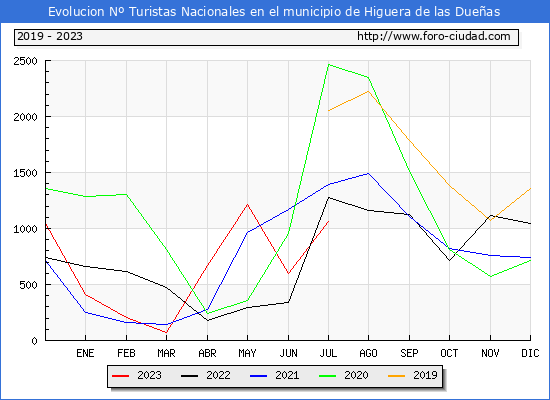The image size is (550, 400).
Task: Click the orange 2019 line end point at DIC
Action: tap(530, 189)
